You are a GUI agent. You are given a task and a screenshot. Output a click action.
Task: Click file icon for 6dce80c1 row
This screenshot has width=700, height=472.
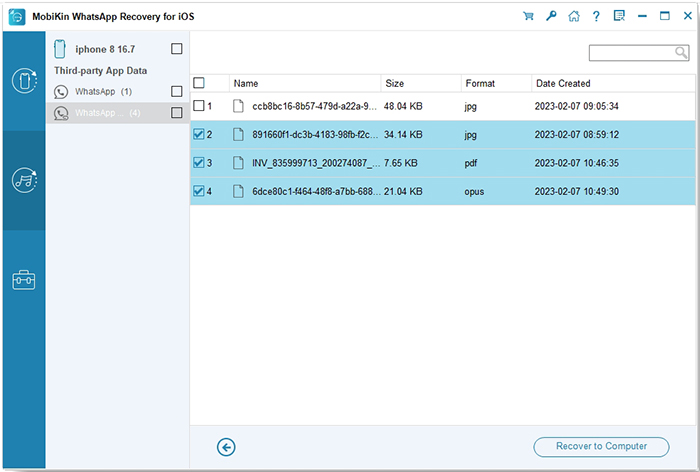point(239,191)
